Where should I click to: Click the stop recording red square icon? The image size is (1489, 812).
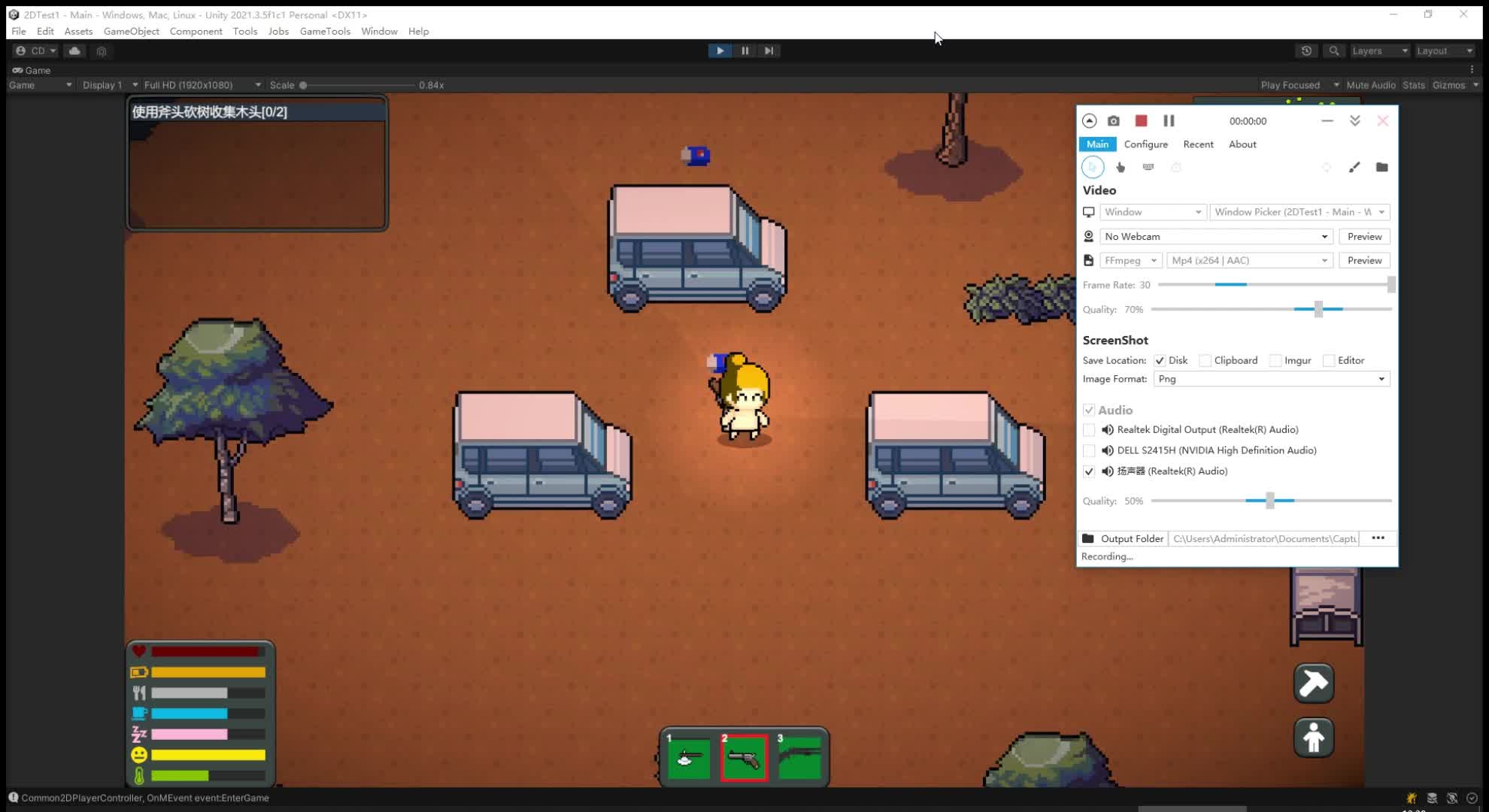click(x=1141, y=120)
